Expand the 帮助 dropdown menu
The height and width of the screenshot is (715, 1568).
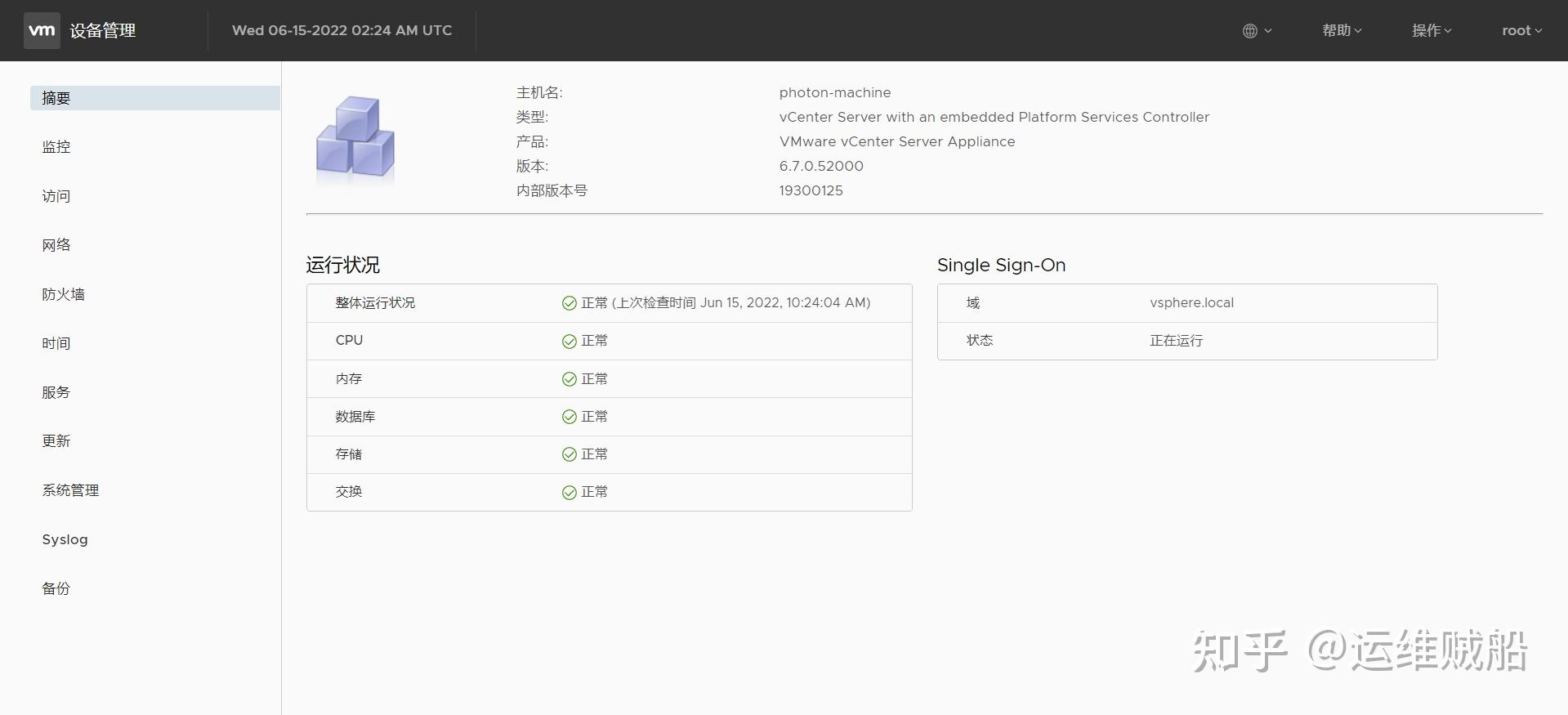click(1342, 31)
